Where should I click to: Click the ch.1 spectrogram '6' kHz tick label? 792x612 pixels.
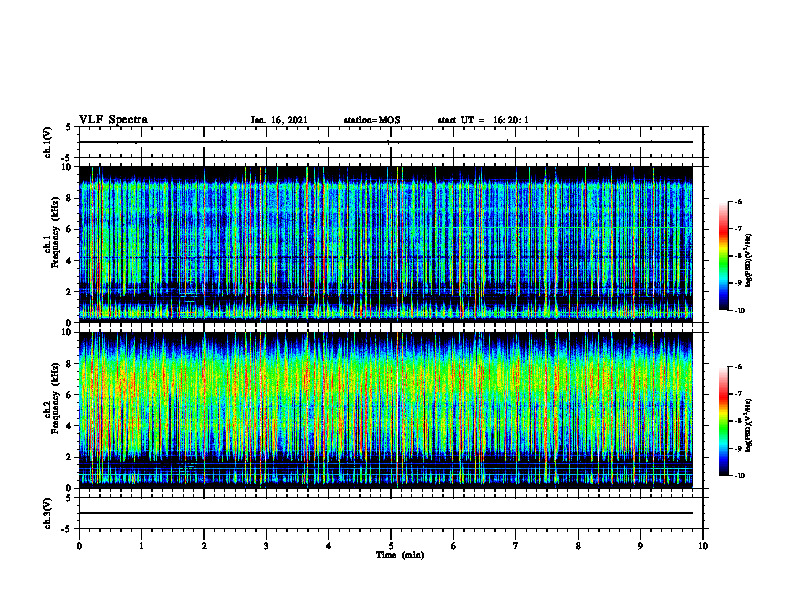pyautogui.click(x=70, y=230)
